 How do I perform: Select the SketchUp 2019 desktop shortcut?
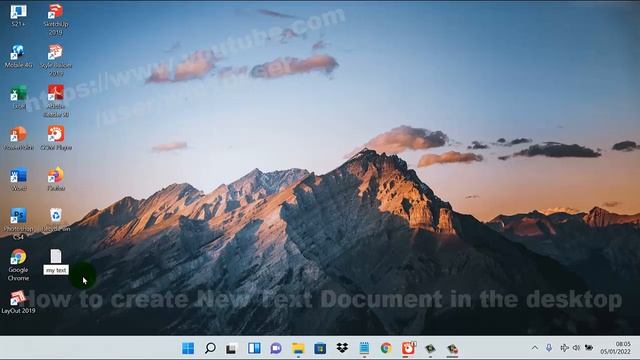pyautogui.click(x=56, y=19)
